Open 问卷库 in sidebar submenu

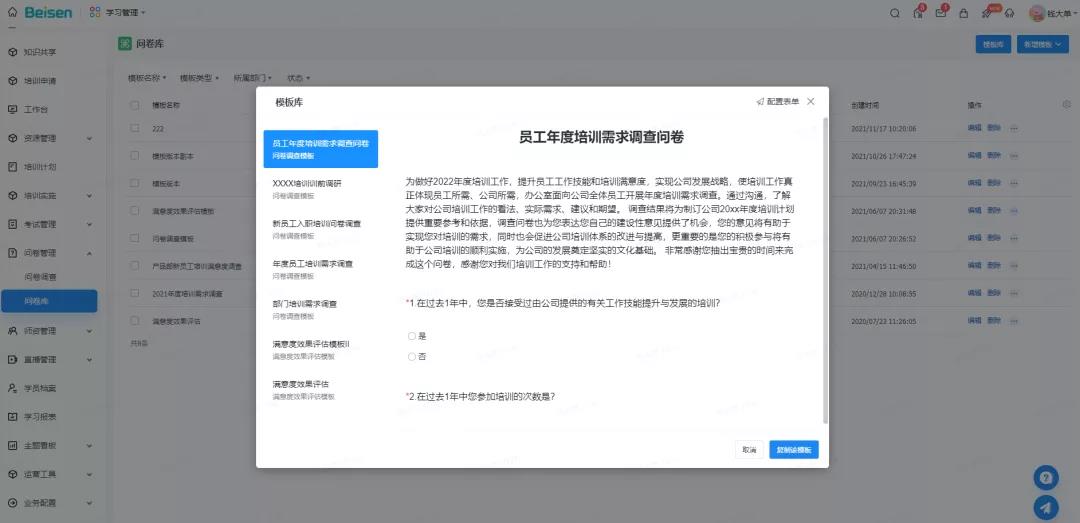(x=50, y=301)
